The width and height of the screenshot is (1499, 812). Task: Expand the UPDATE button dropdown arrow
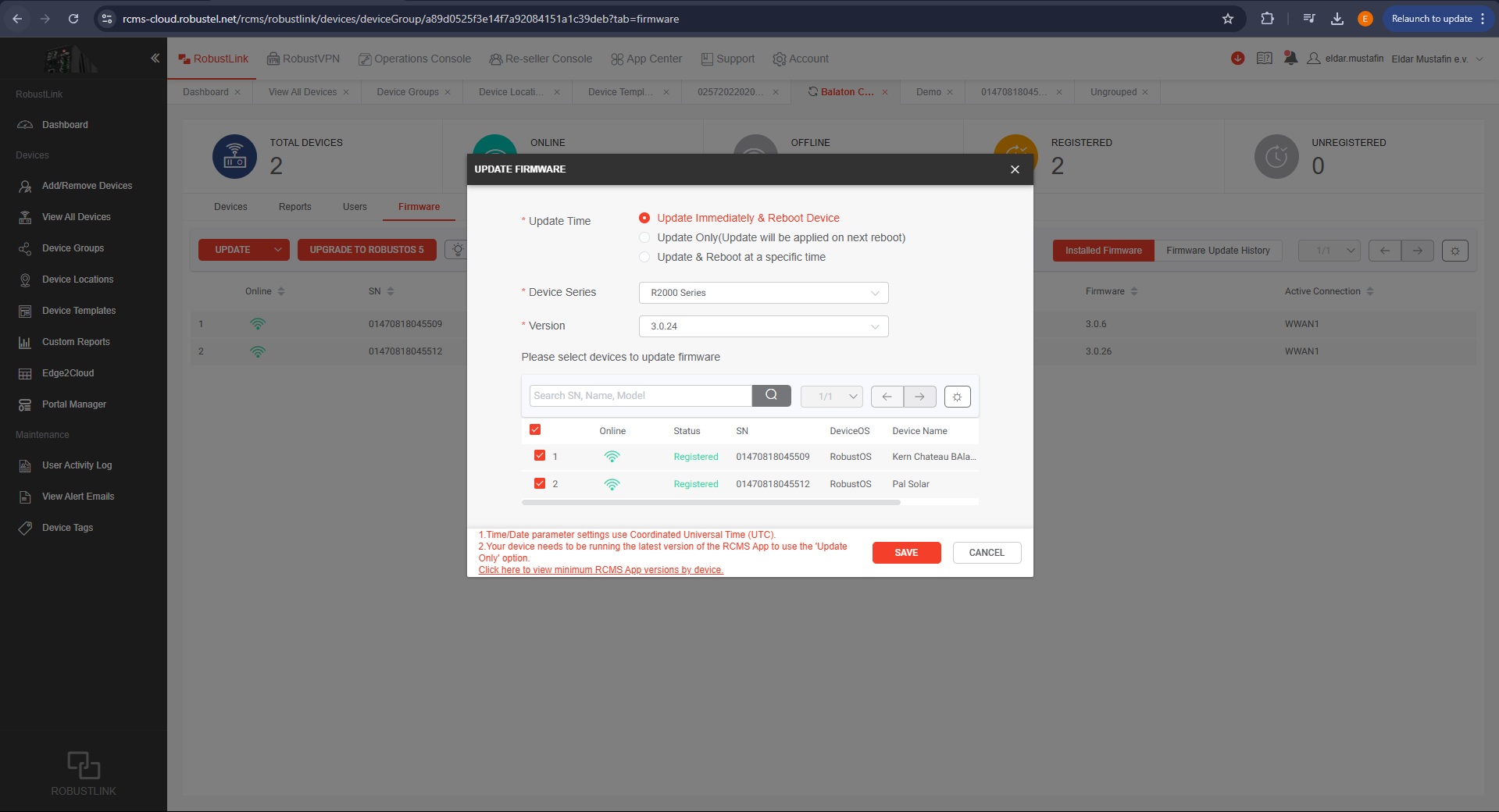(278, 250)
